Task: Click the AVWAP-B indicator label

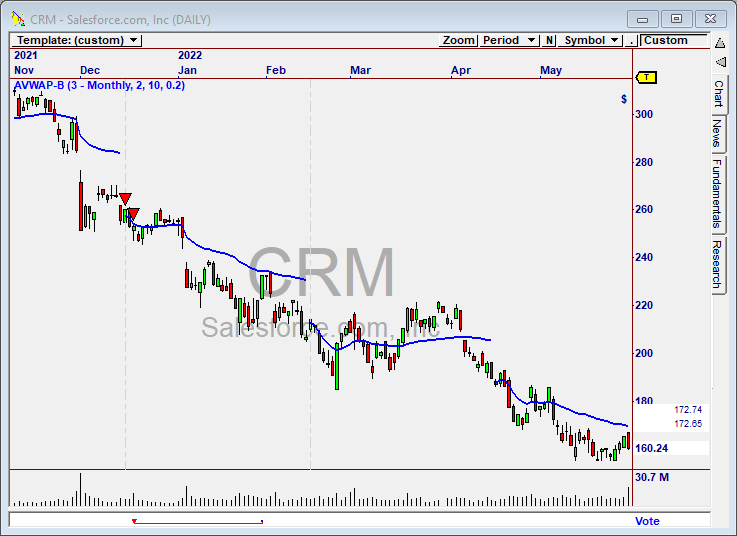Action: pos(99,86)
